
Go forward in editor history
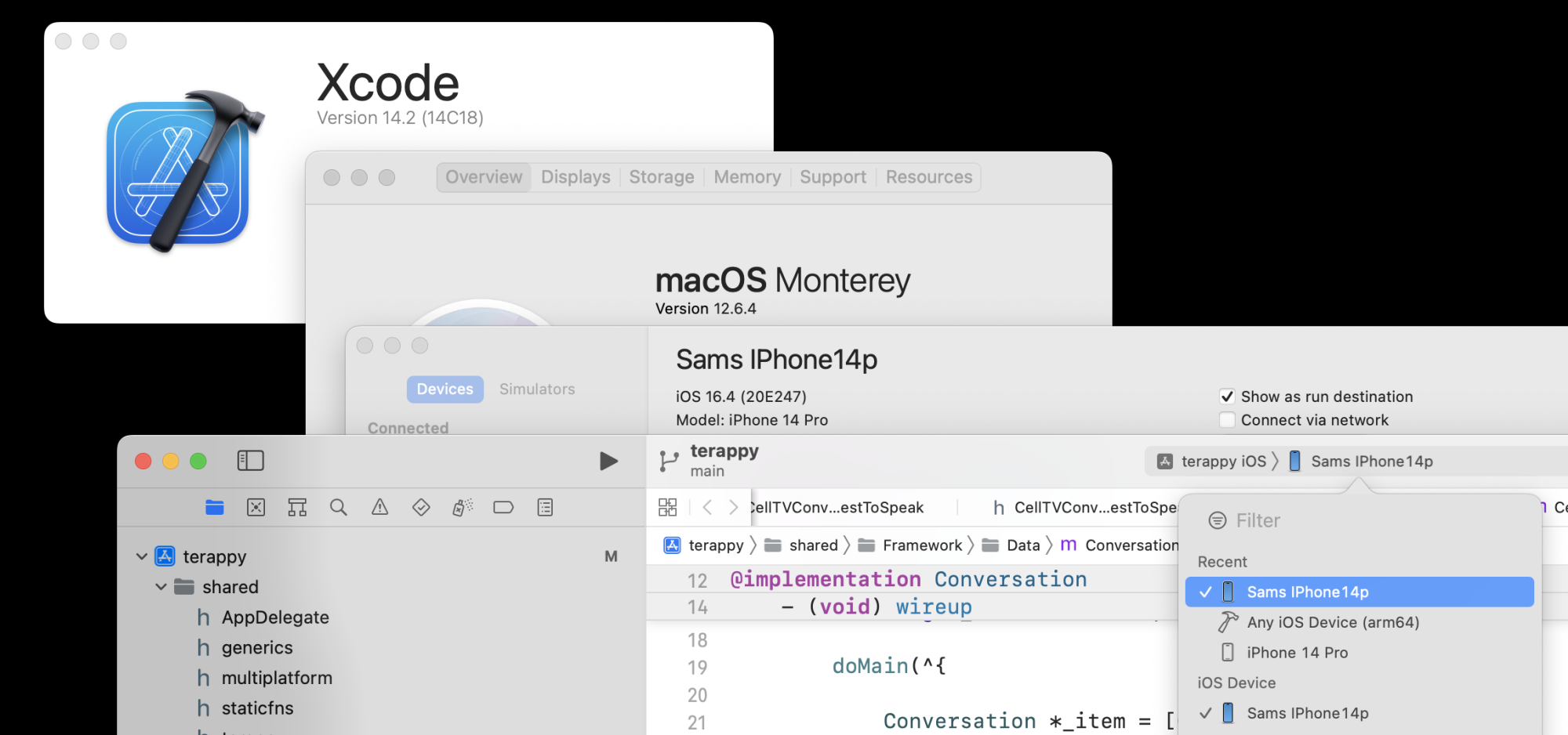pyautogui.click(x=733, y=507)
